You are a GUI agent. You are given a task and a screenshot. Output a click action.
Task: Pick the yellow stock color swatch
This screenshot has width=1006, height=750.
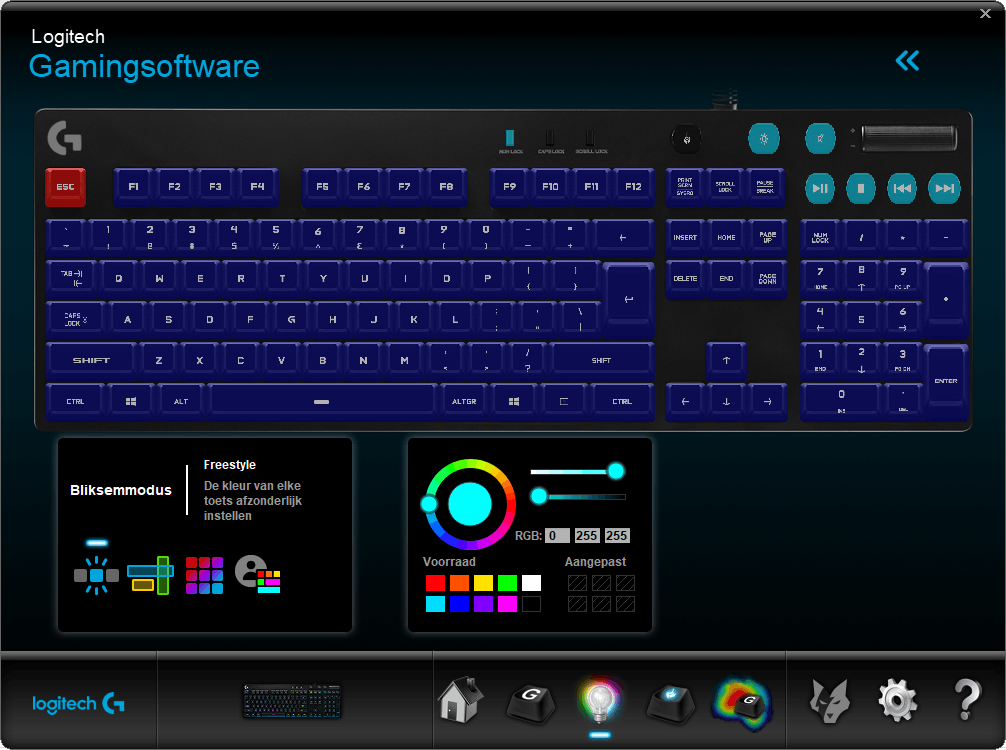483,583
